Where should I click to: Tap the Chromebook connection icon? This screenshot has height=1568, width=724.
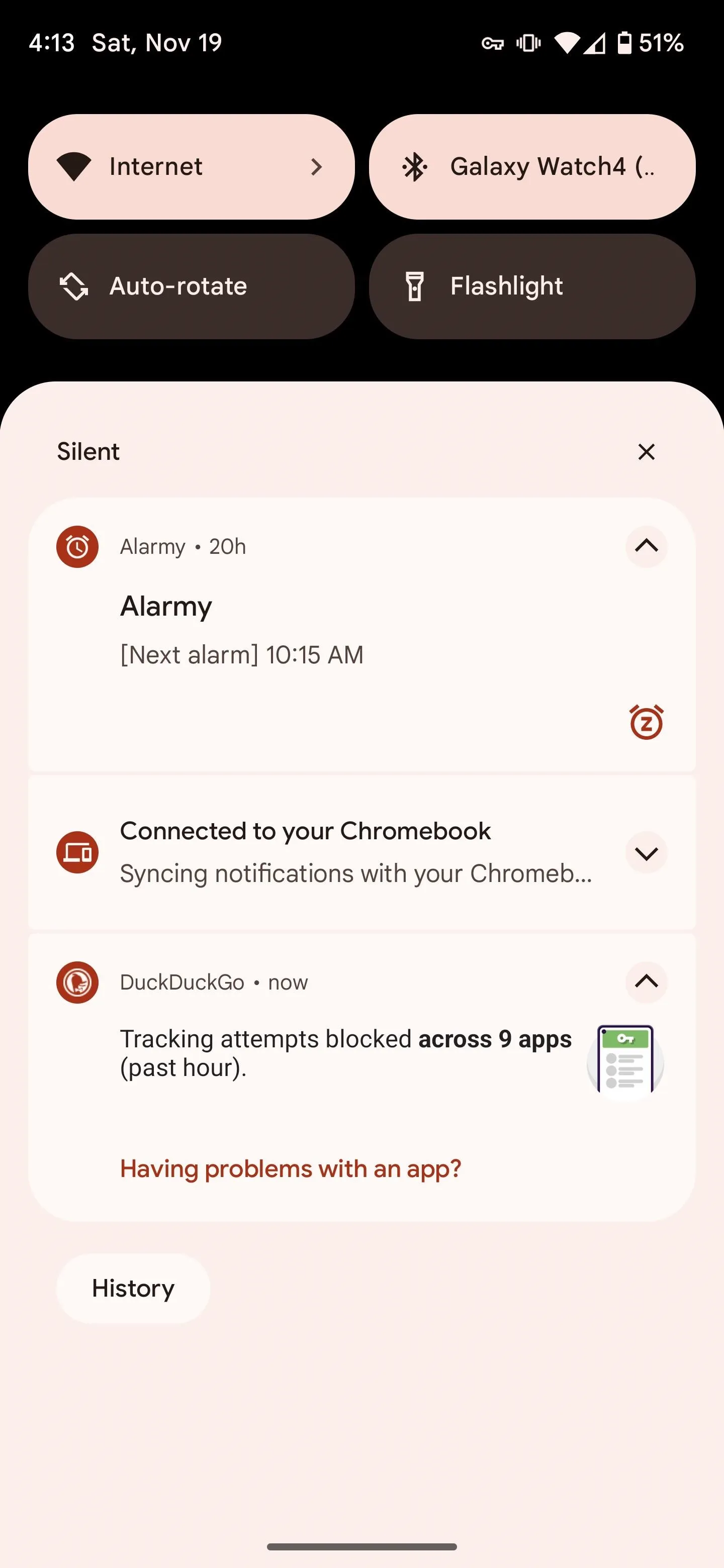click(x=77, y=852)
